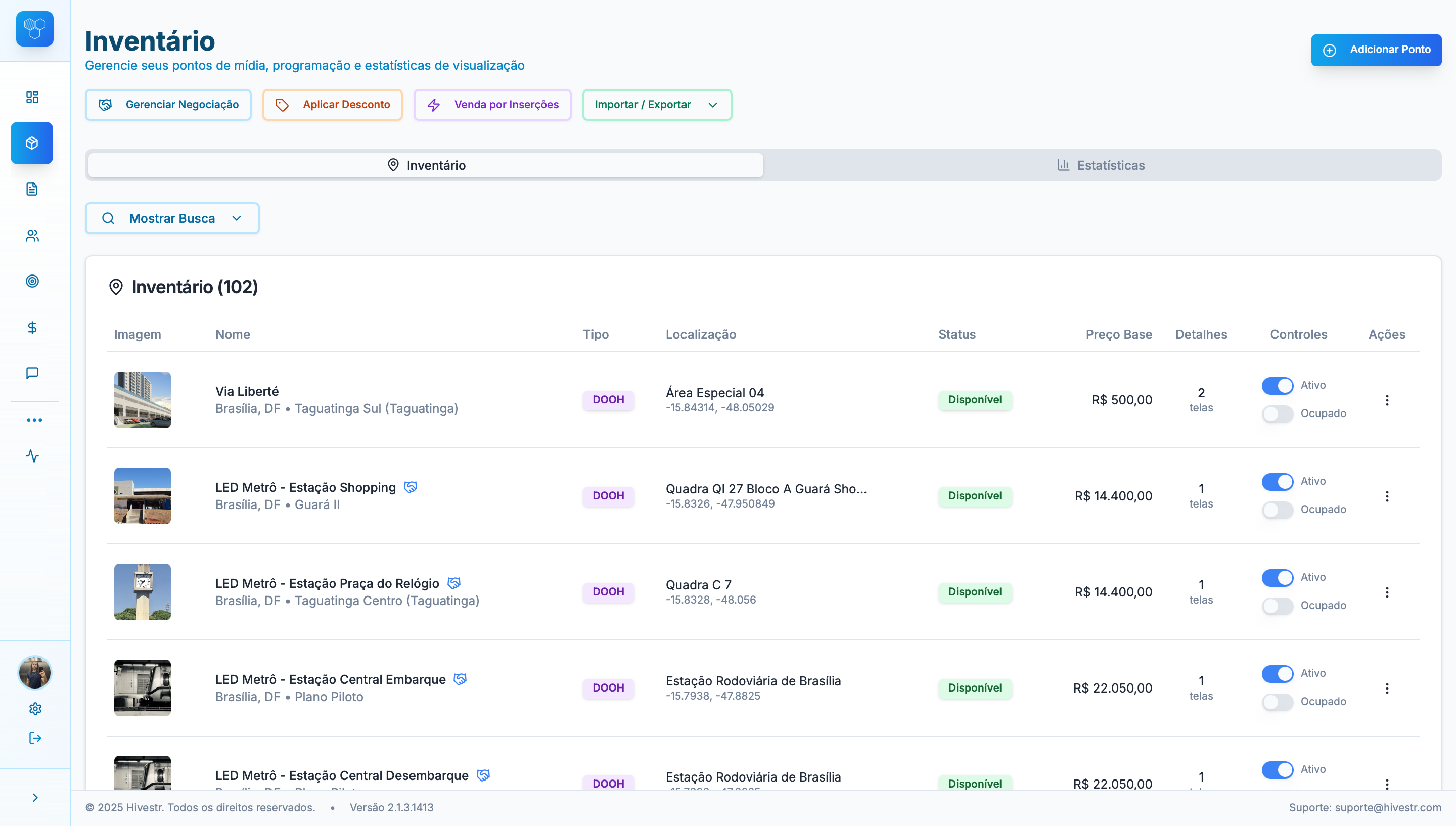Image resolution: width=1456 pixels, height=826 pixels.
Task: Switch to the Estatísticas tab
Action: (x=1101, y=166)
